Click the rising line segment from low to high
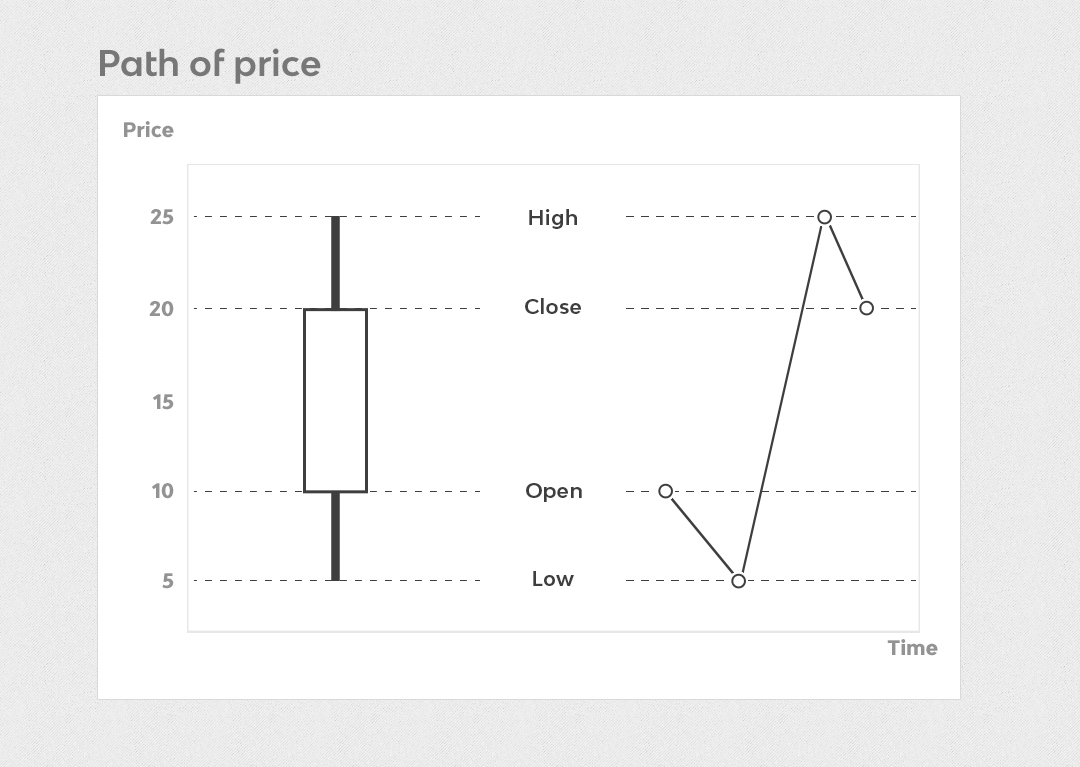The height and width of the screenshot is (767, 1080). [782, 399]
